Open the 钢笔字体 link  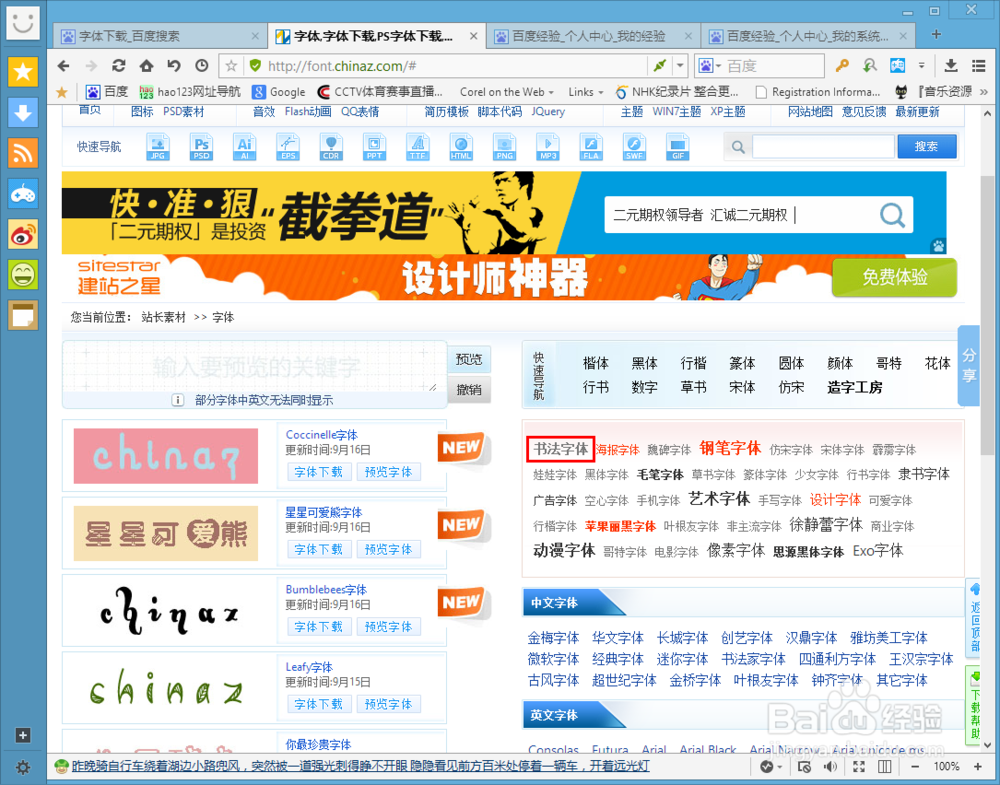(730, 448)
